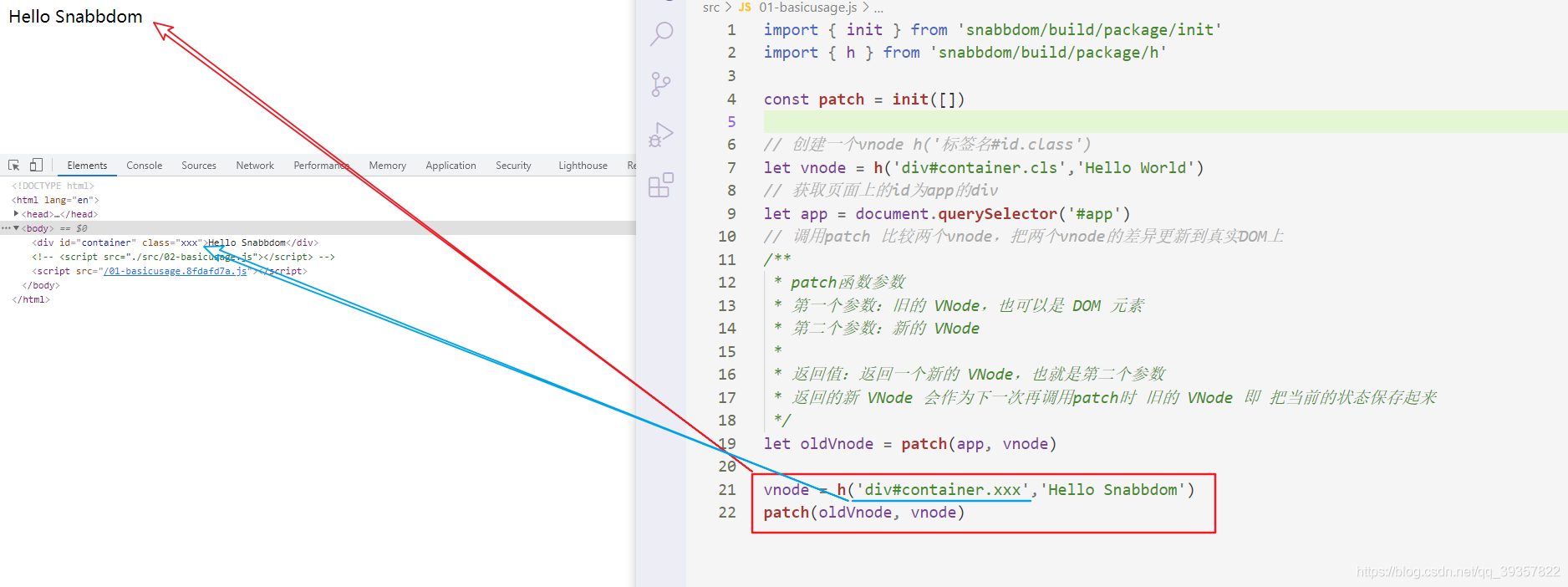Open the Memory tab
Viewport: 1568px width, 587px height.
coord(387,166)
